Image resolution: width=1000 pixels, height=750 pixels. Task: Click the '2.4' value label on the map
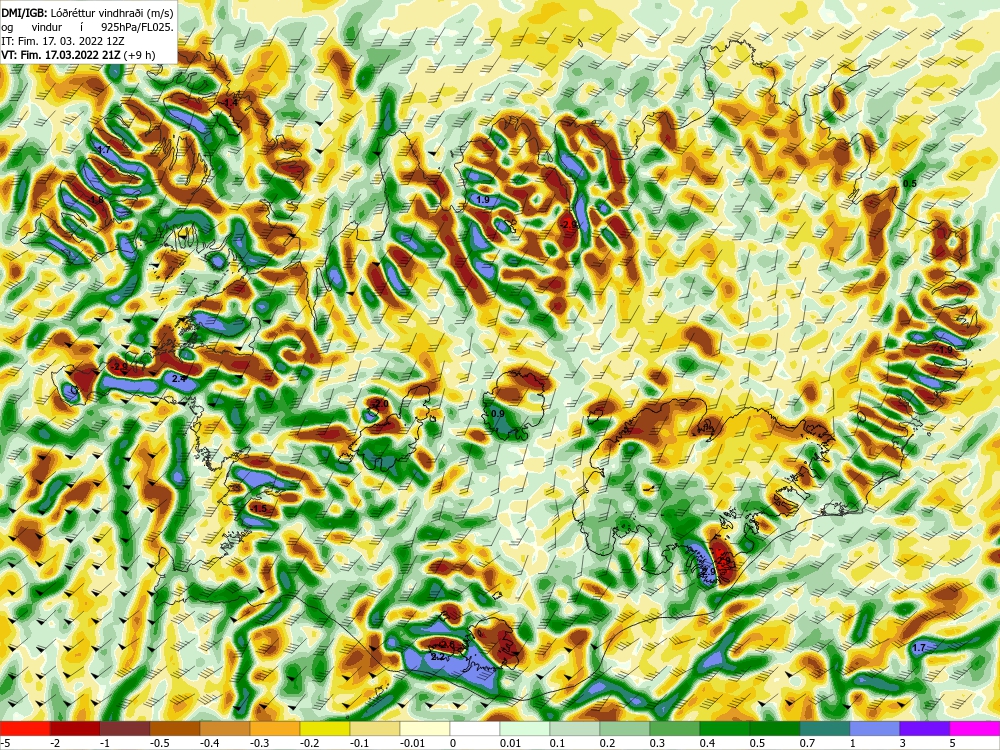[x=179, y=378]
